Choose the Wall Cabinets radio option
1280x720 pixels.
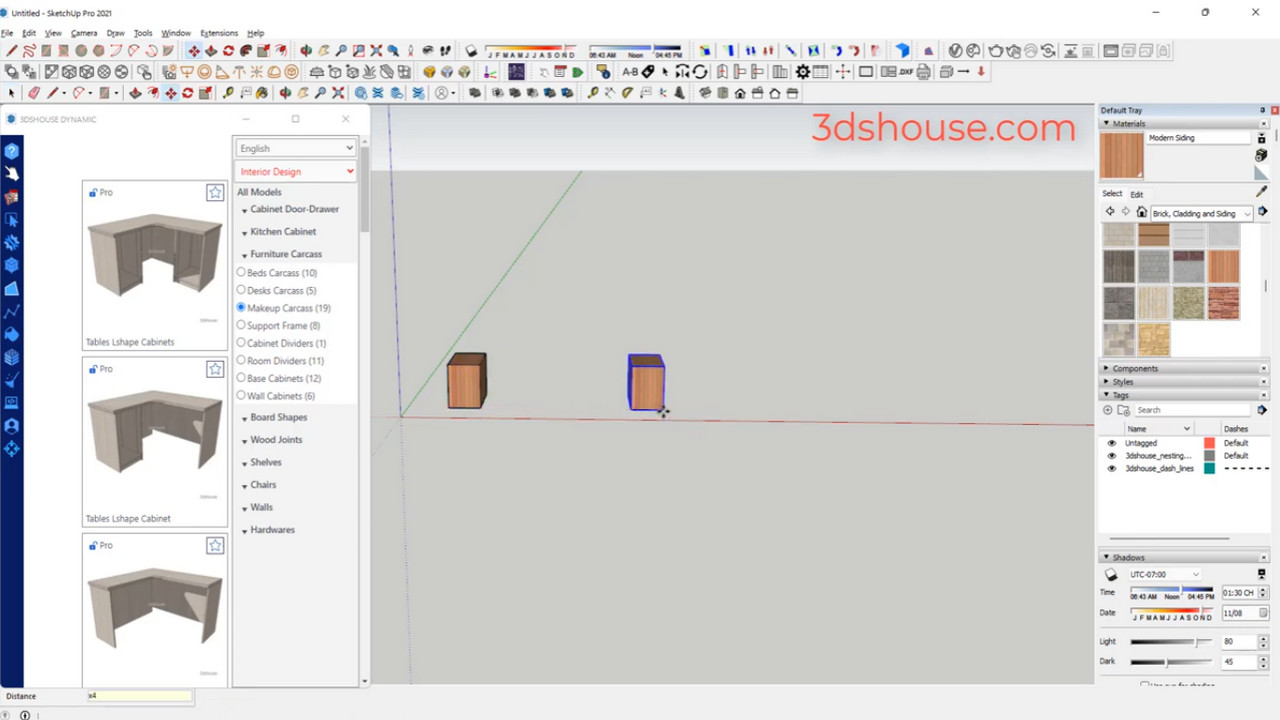point(241,396)
